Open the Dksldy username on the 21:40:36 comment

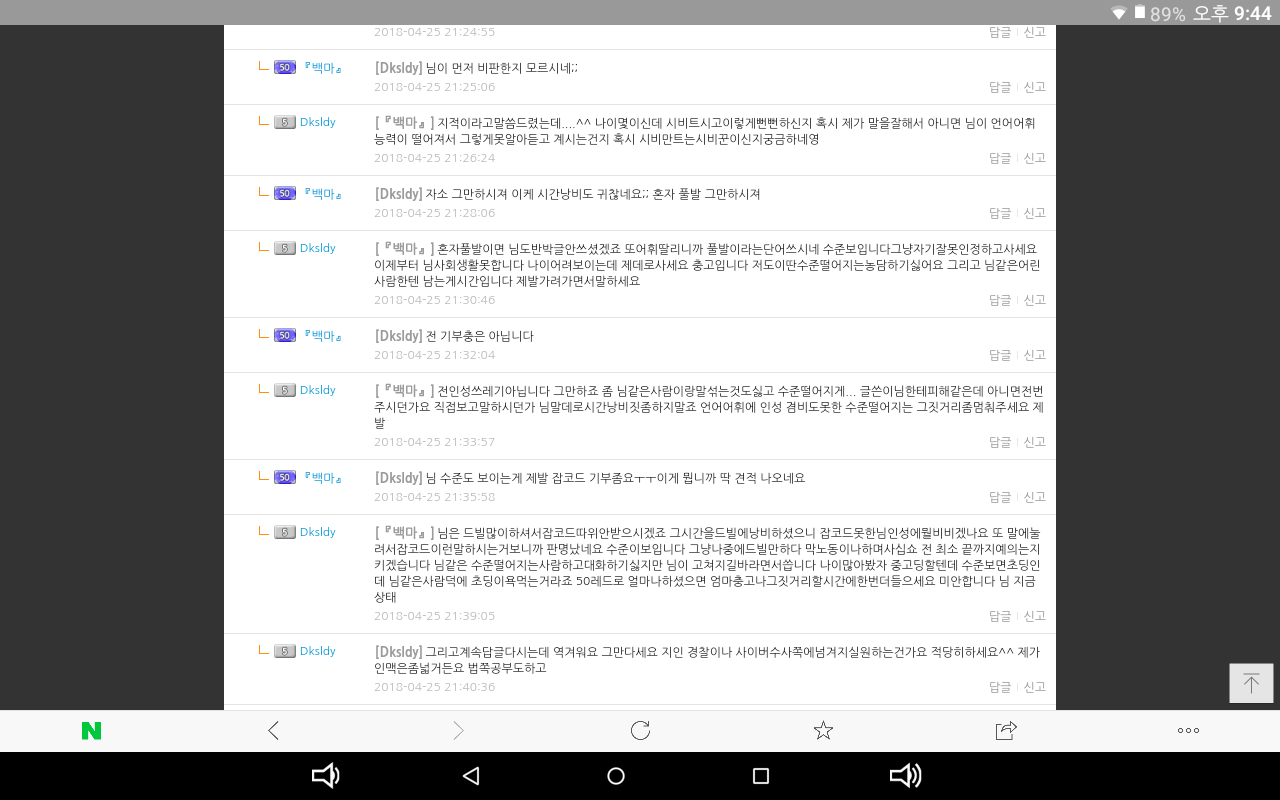click(318, 651)
